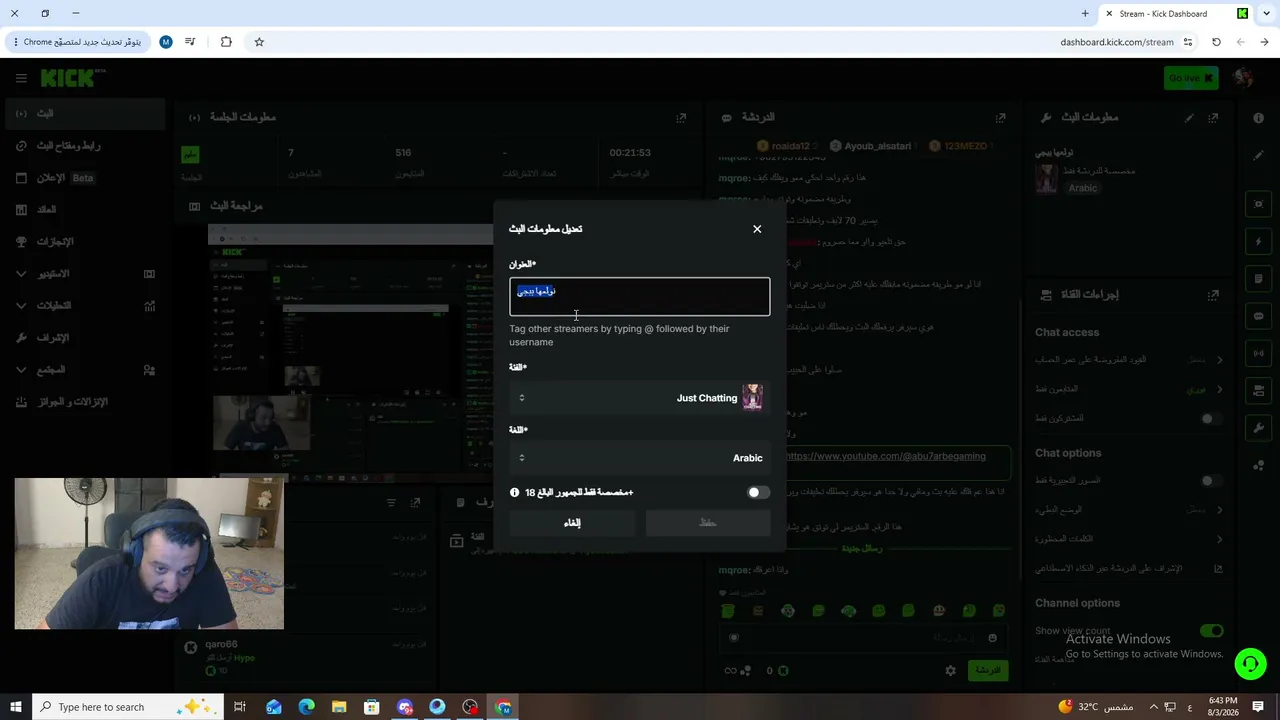The height and width of the screenshot is (720, 1280).
Task: Toggle the Show view count switch
Action: [1211, 631]
